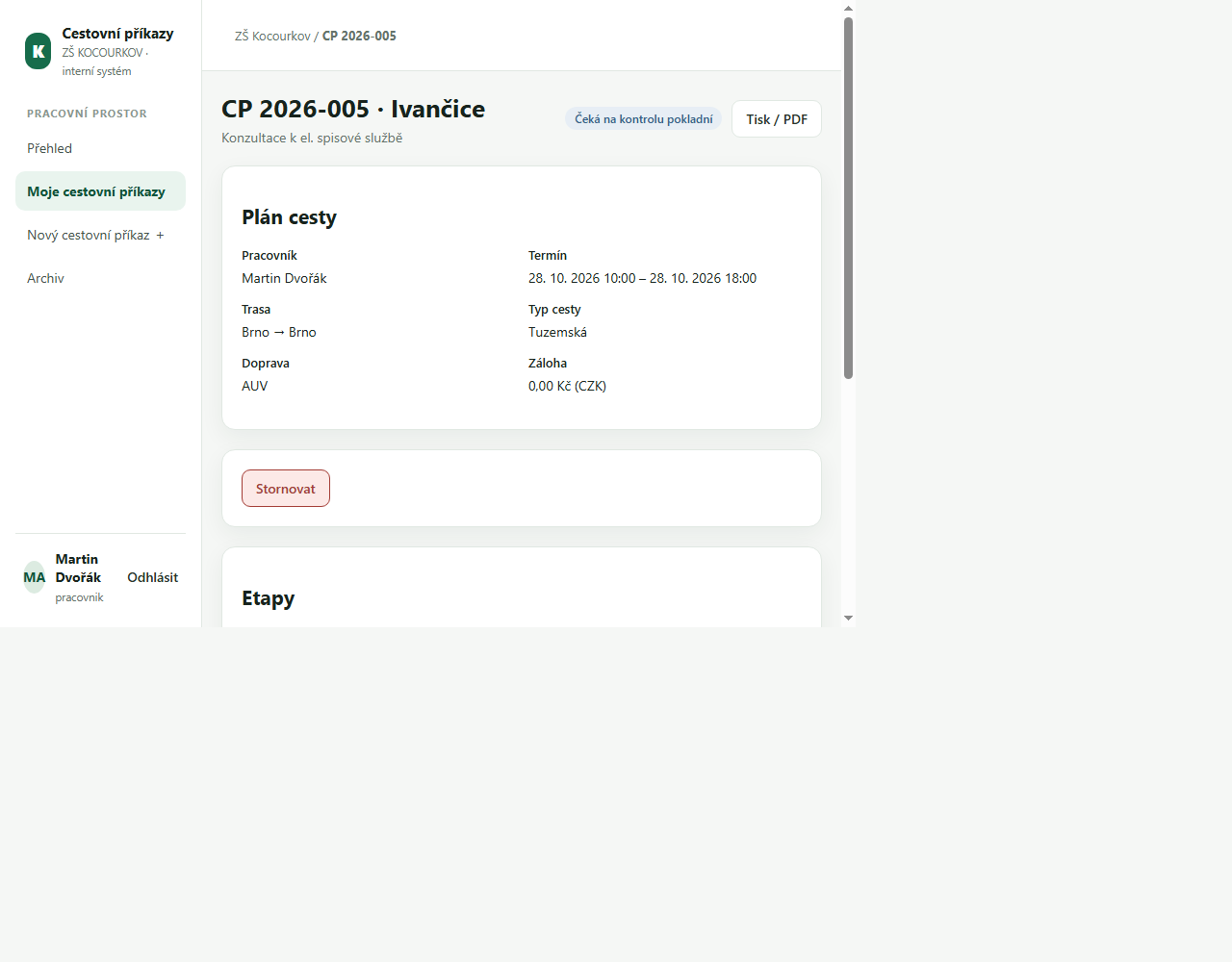Click the route value Brno → Brno
The height and width of the screenshot is (962, 1232).
pos(279,332)
